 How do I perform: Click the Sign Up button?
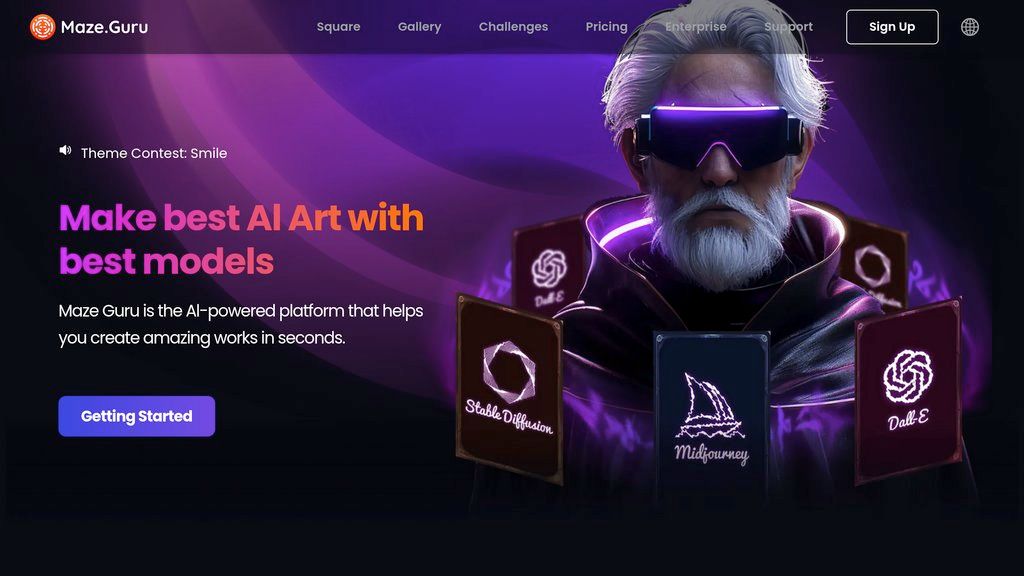892,27
